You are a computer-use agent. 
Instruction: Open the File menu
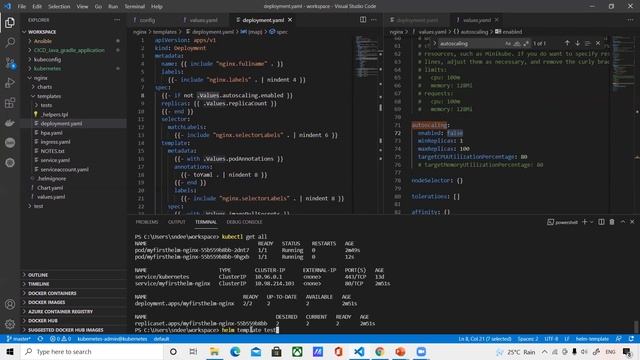tap(22, 6)
